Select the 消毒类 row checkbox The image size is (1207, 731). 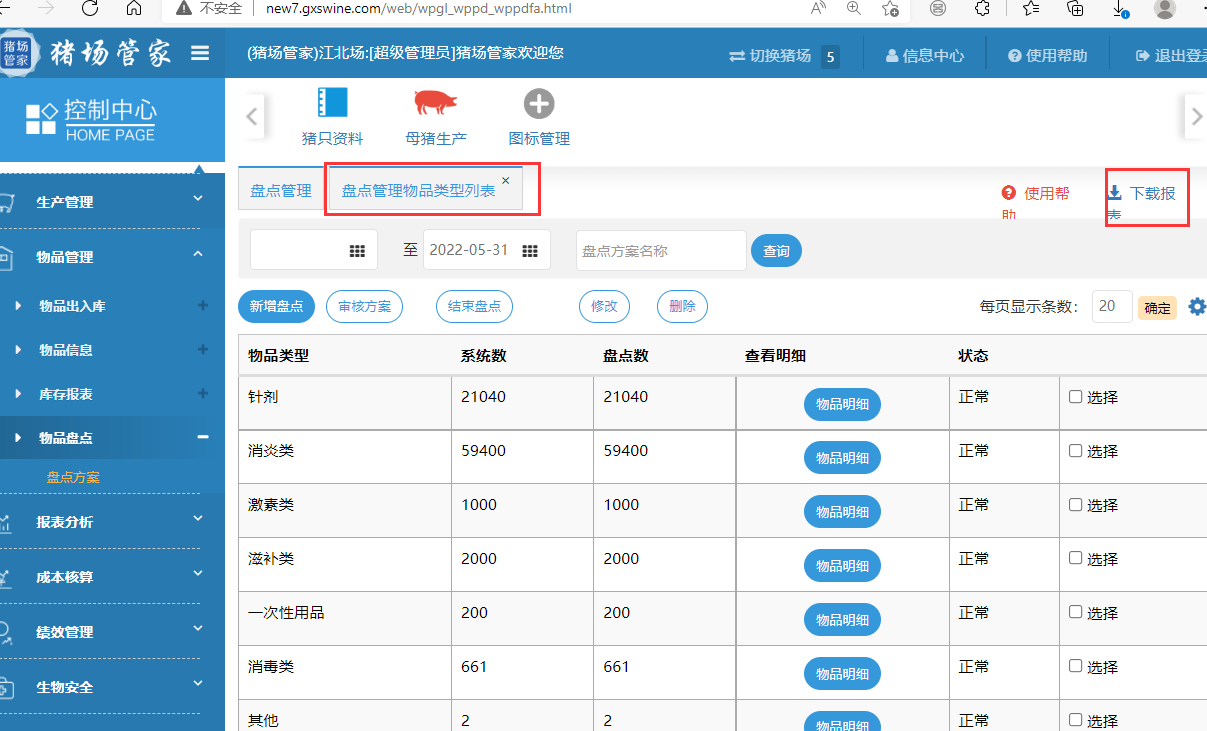[1076, 667]
